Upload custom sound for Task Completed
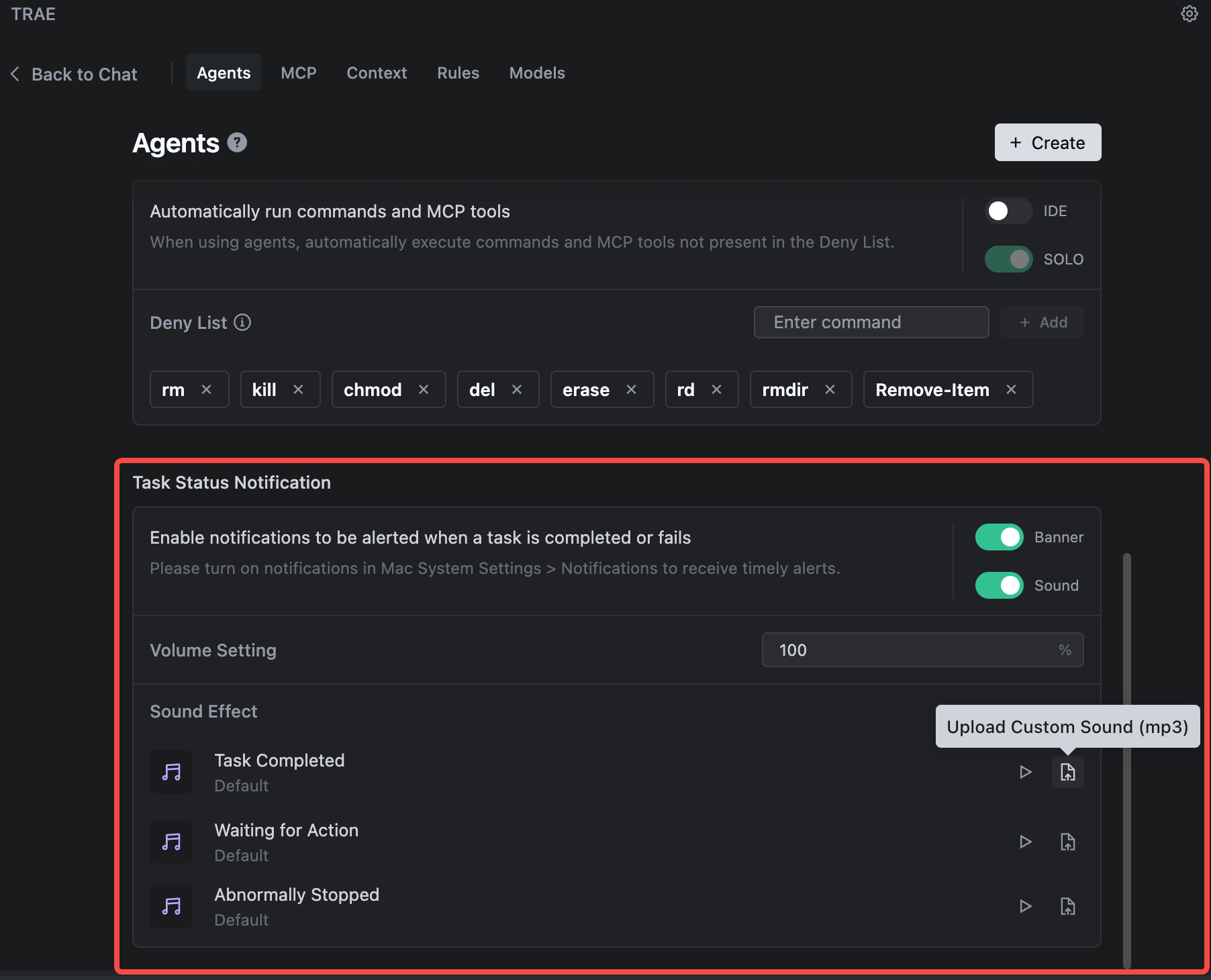Viewport: 1211px width, 980px height. (x=1067, y=772)
